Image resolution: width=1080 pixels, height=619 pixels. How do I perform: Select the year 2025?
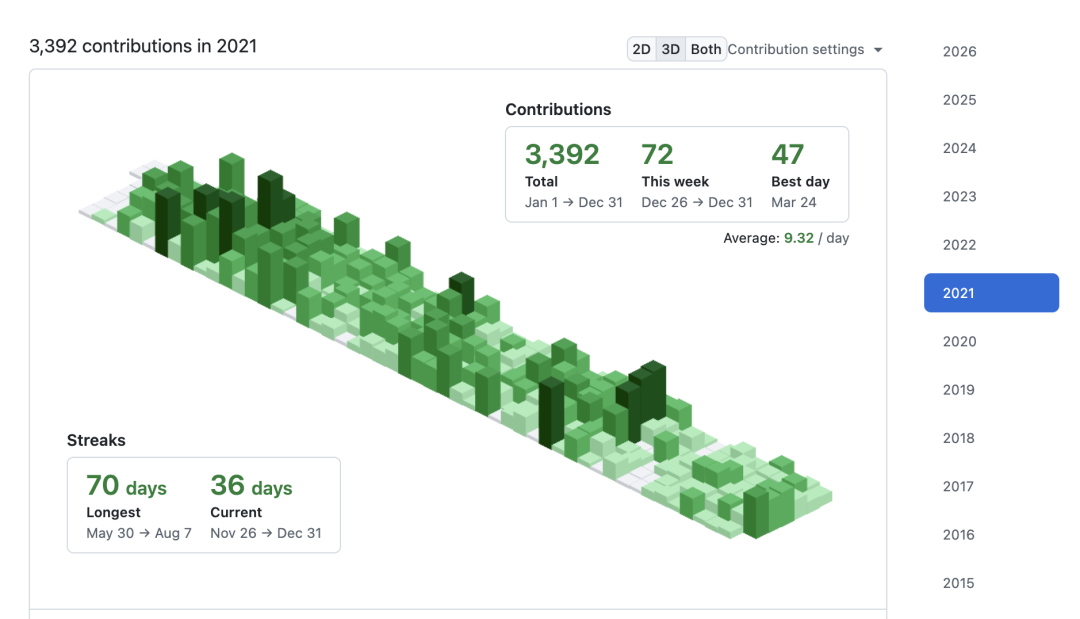[x=959, y=100]
